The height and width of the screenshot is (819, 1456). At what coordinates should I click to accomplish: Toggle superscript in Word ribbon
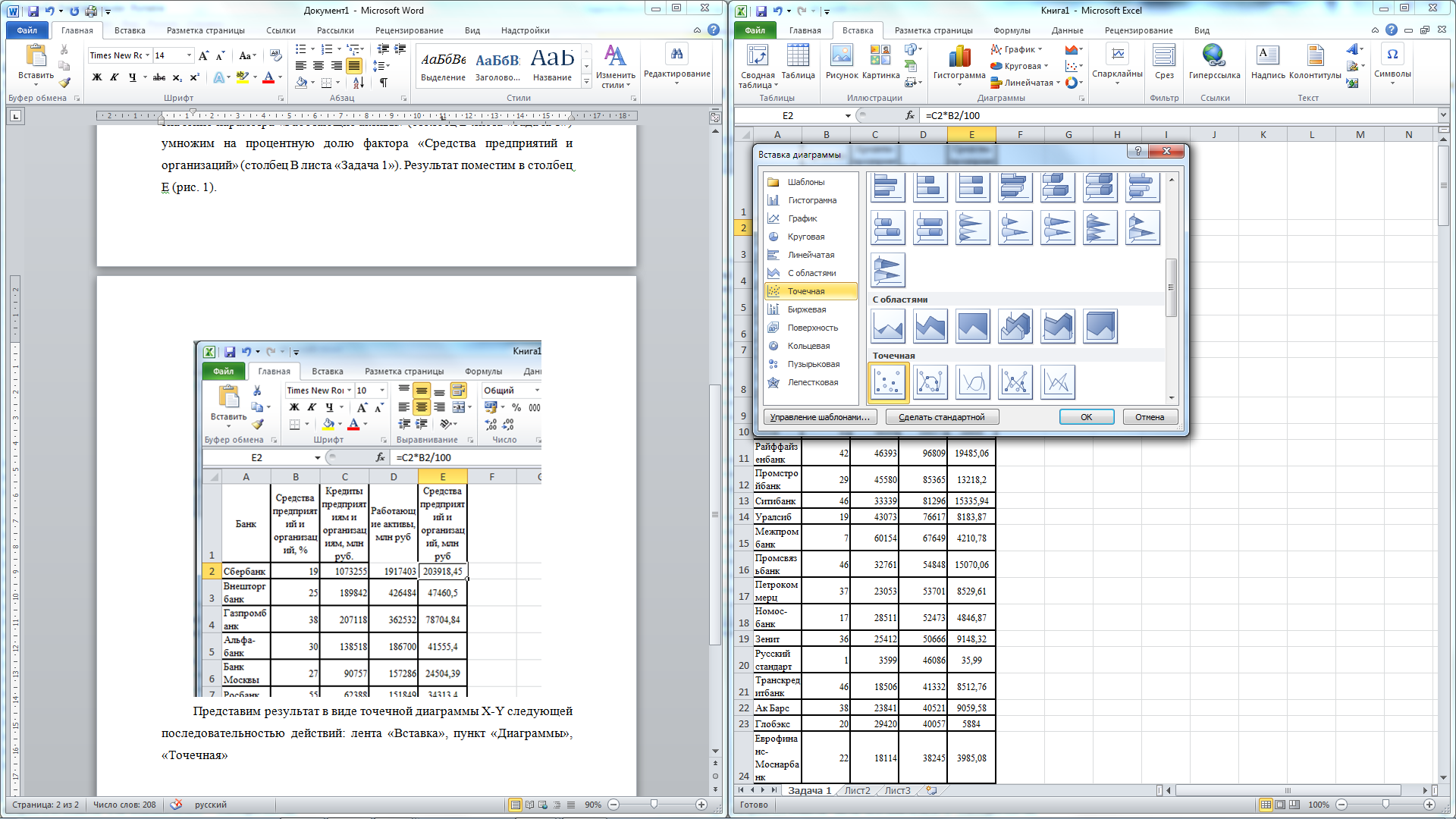[195, 77]
